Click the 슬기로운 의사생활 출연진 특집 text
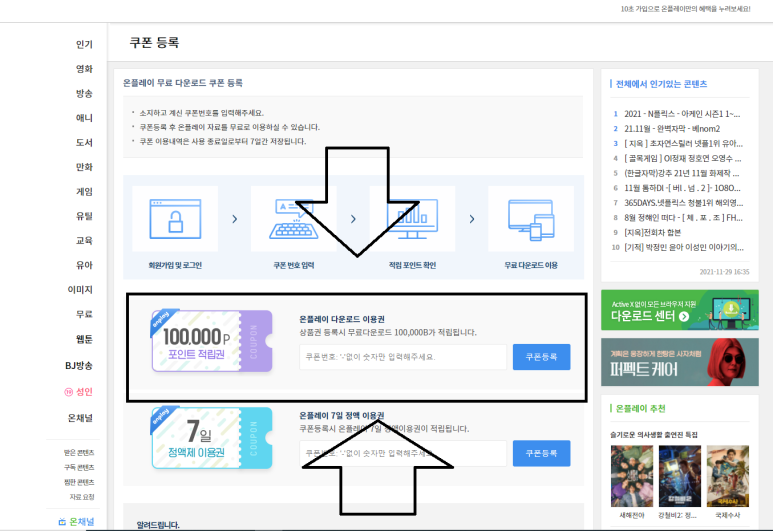Screen dimensions: 773x531 [x=654, y=435]
